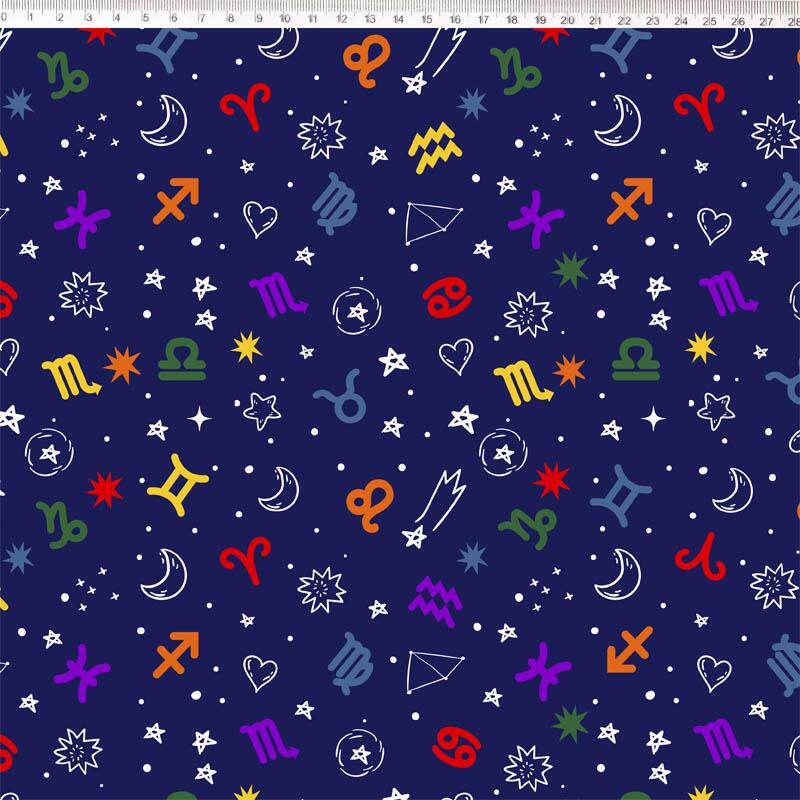Screen dimensions: 800x800
Task: Click the upside-down red Aries symbol
Action: pos(700,557)
